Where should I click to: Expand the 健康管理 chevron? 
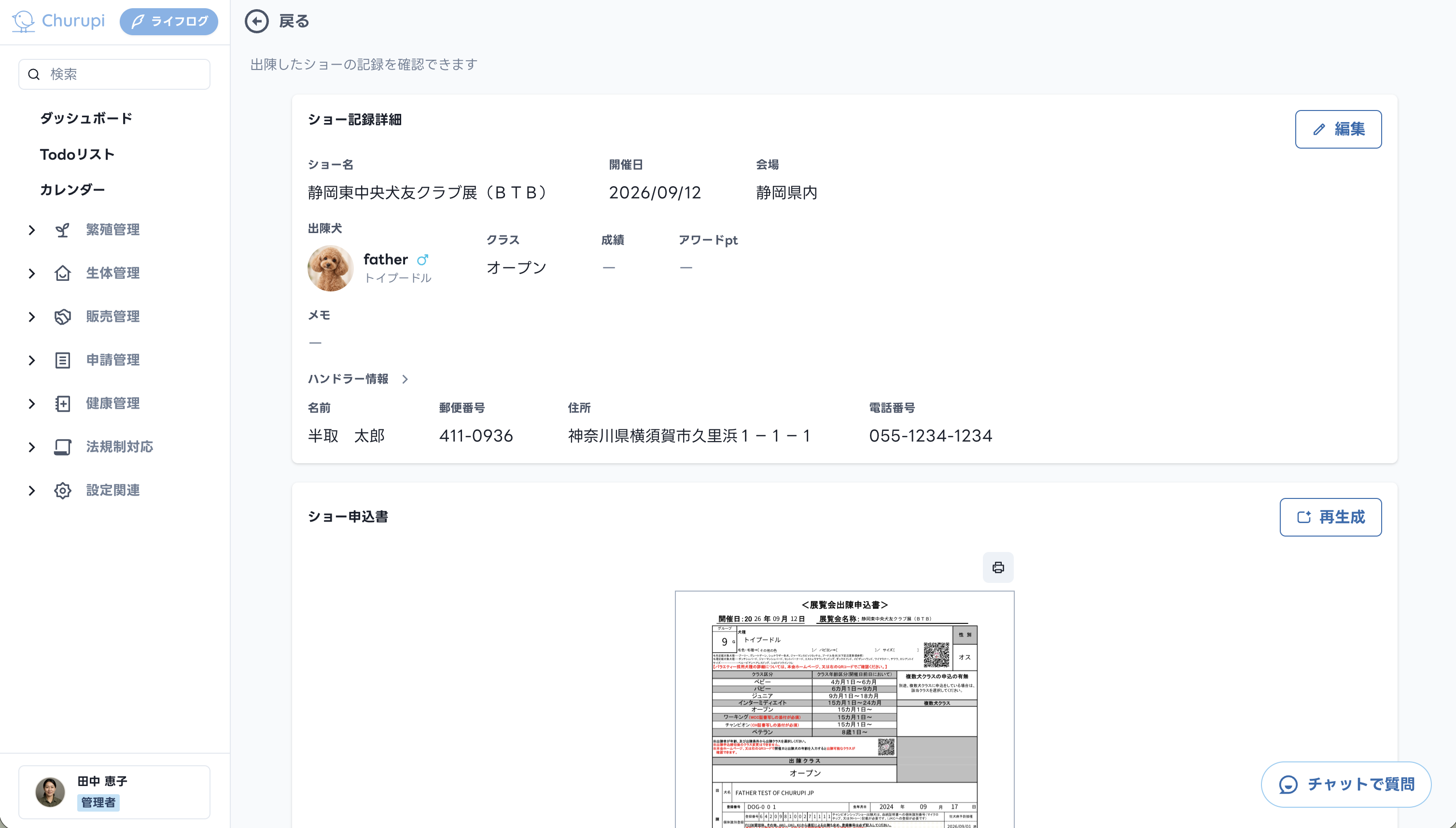tap(32, 404)
